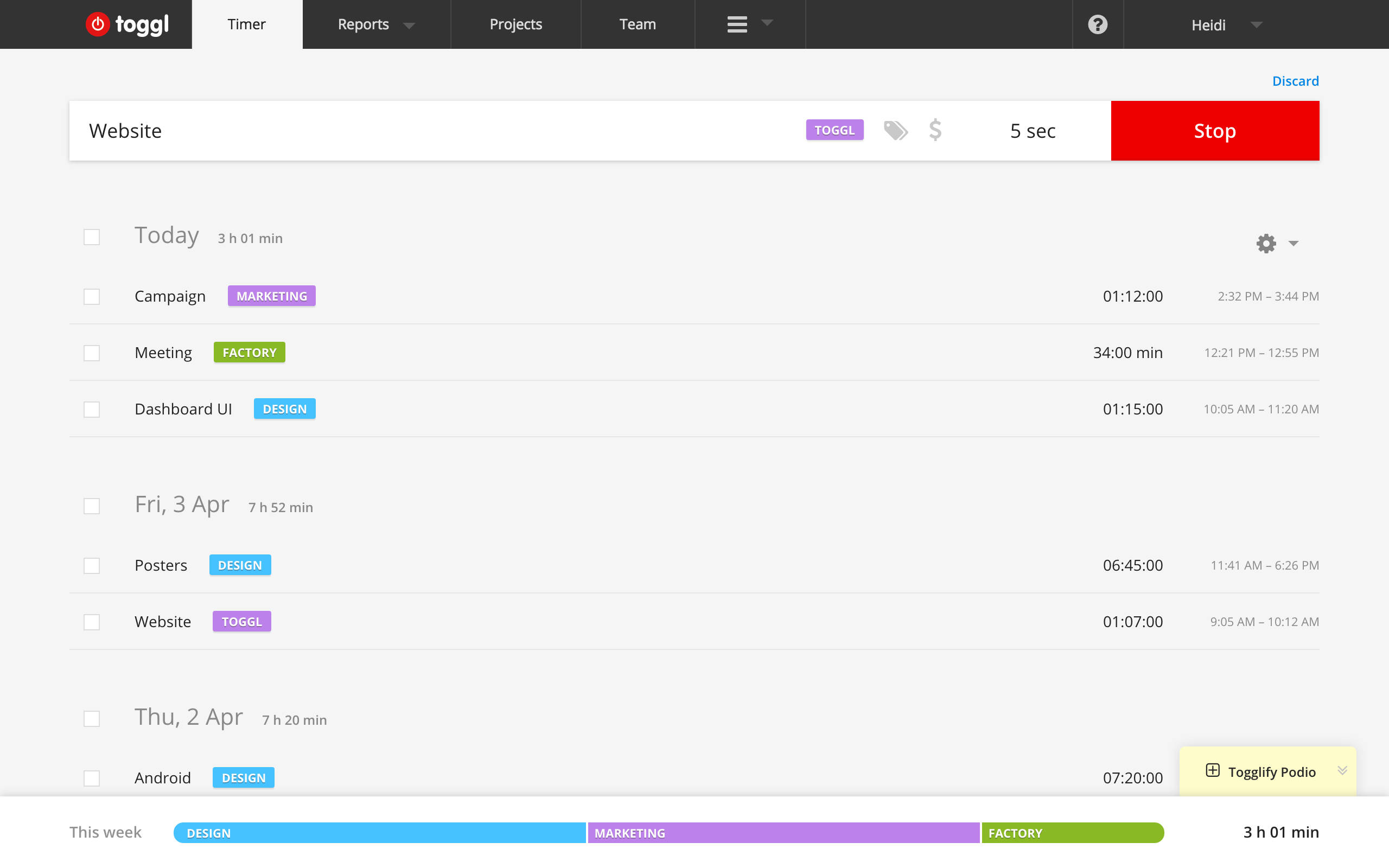The image size is (1389, 868).
Task: Open the help icon in the top bar
Action: [x=1097, y=24]
